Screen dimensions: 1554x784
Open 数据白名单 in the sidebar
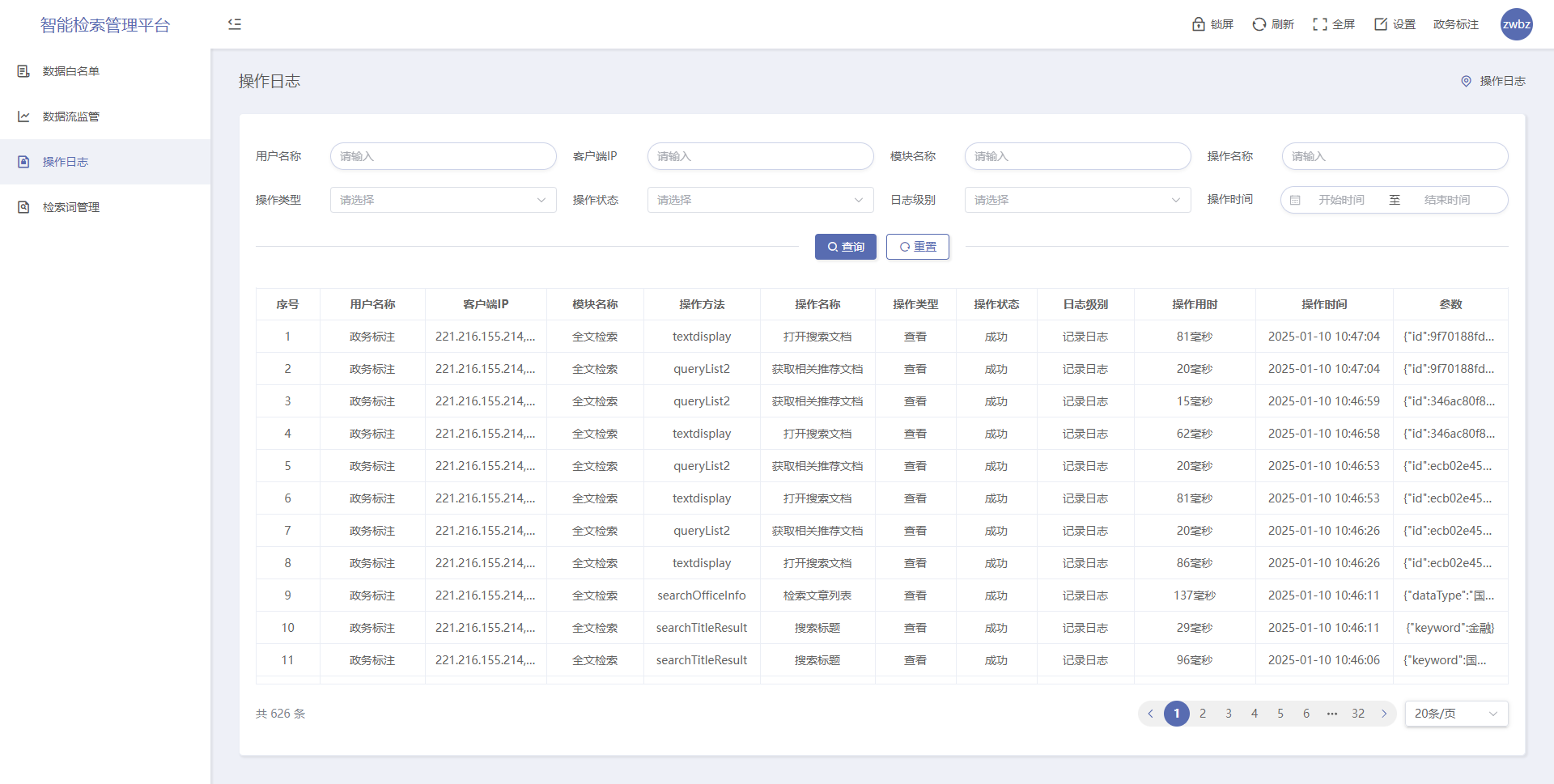click(x=71, y=71)
